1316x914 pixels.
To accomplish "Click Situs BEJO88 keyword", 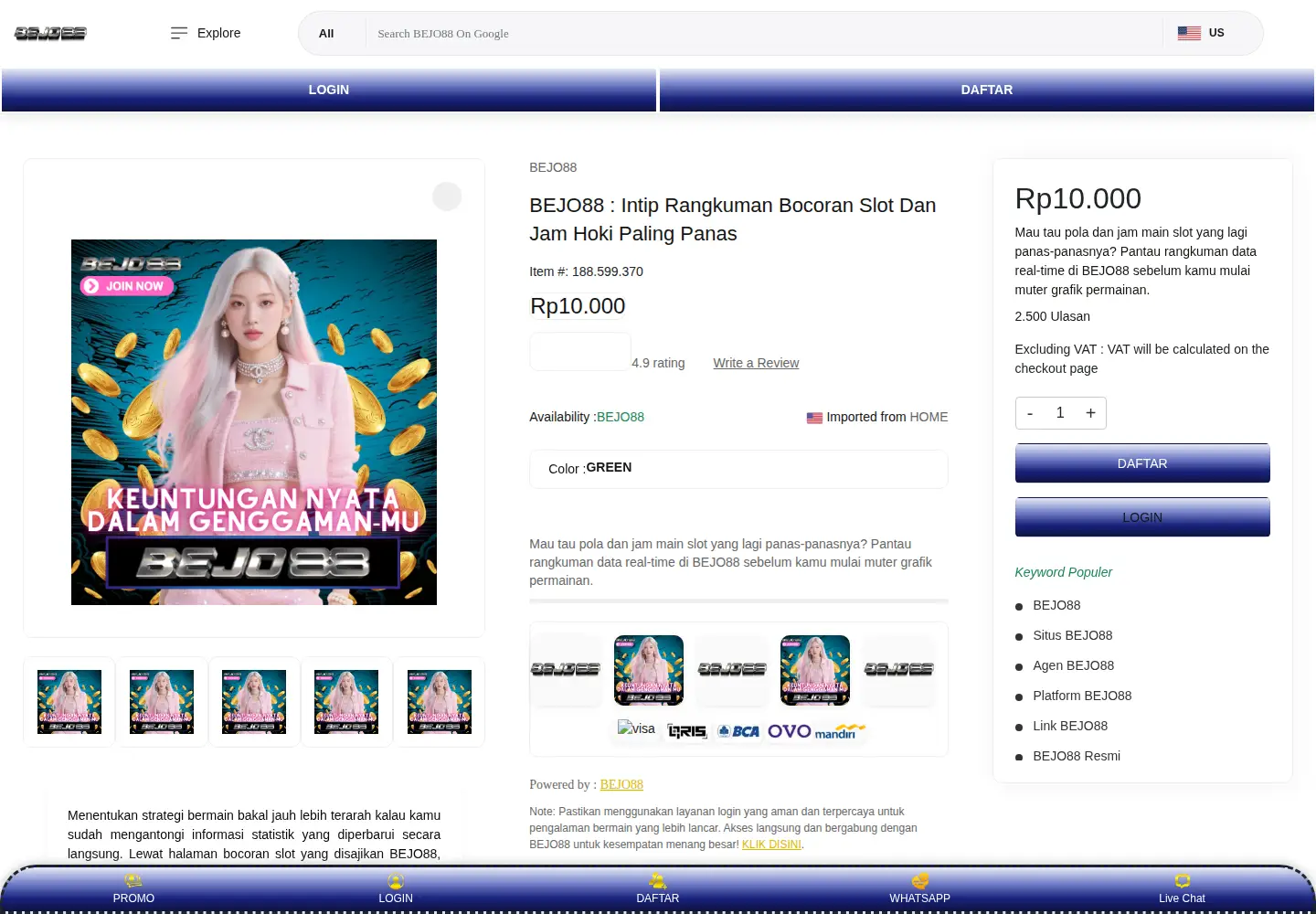I will point(1073,635).
